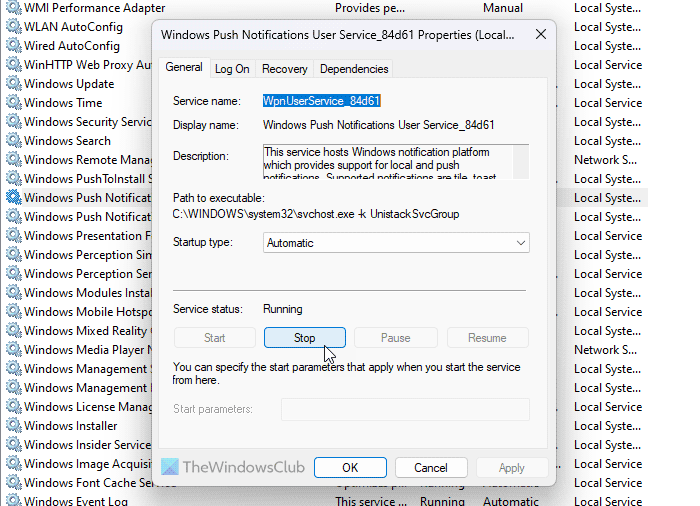Image resolution: width=700 pixels, height=506 pixels.
Task: Click the Local Service cell for WinHTTP Web Proxy
Action: click(608, 65)
